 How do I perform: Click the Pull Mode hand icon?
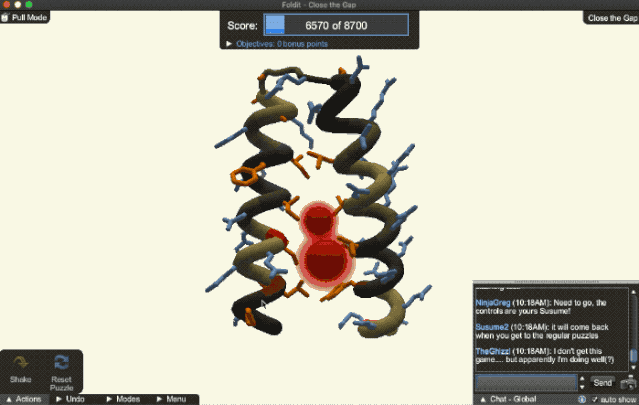coord(4,18)
